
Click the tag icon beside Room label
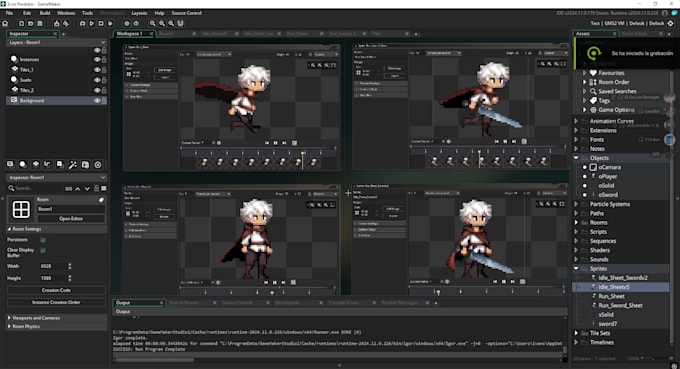click(101, 200)
